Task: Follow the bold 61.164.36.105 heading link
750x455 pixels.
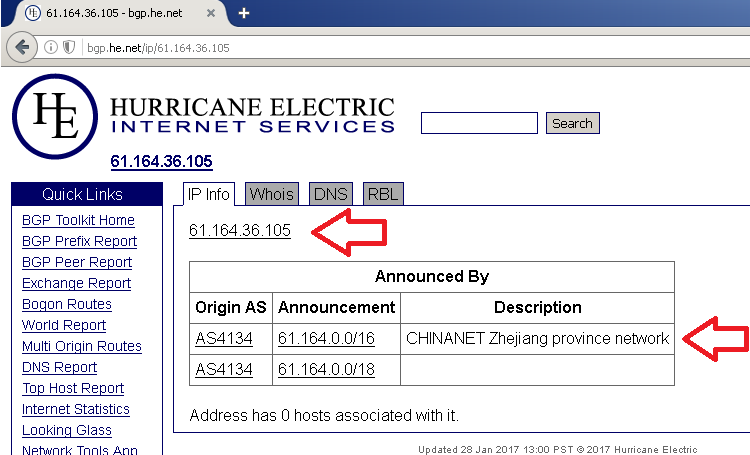Action: tap(161, 161)
